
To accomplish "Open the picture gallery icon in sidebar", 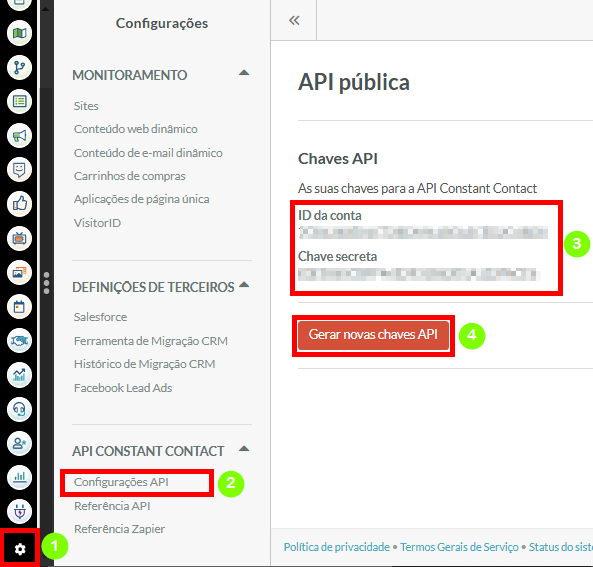I will [19, 272].
